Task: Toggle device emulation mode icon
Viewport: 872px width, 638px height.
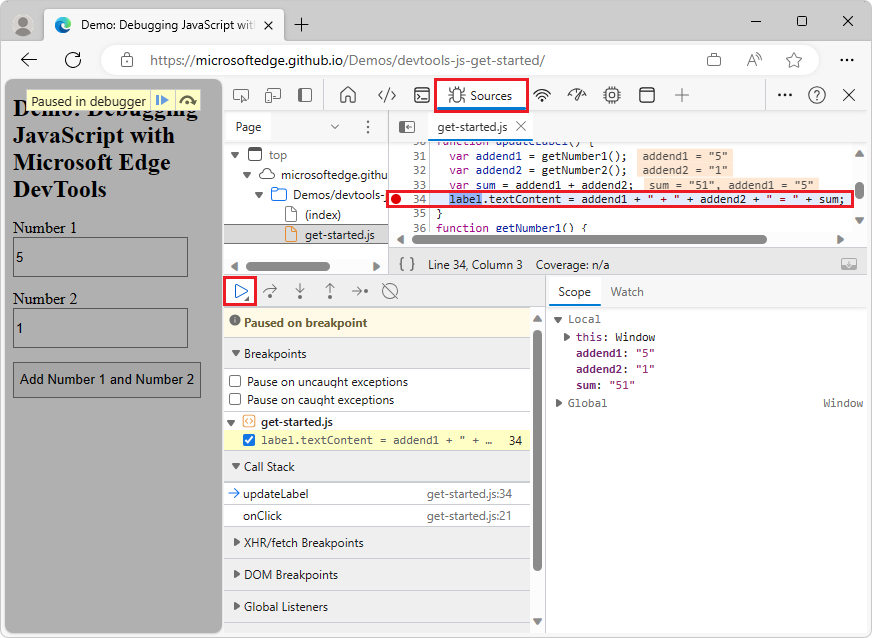Action: point(272,93)
